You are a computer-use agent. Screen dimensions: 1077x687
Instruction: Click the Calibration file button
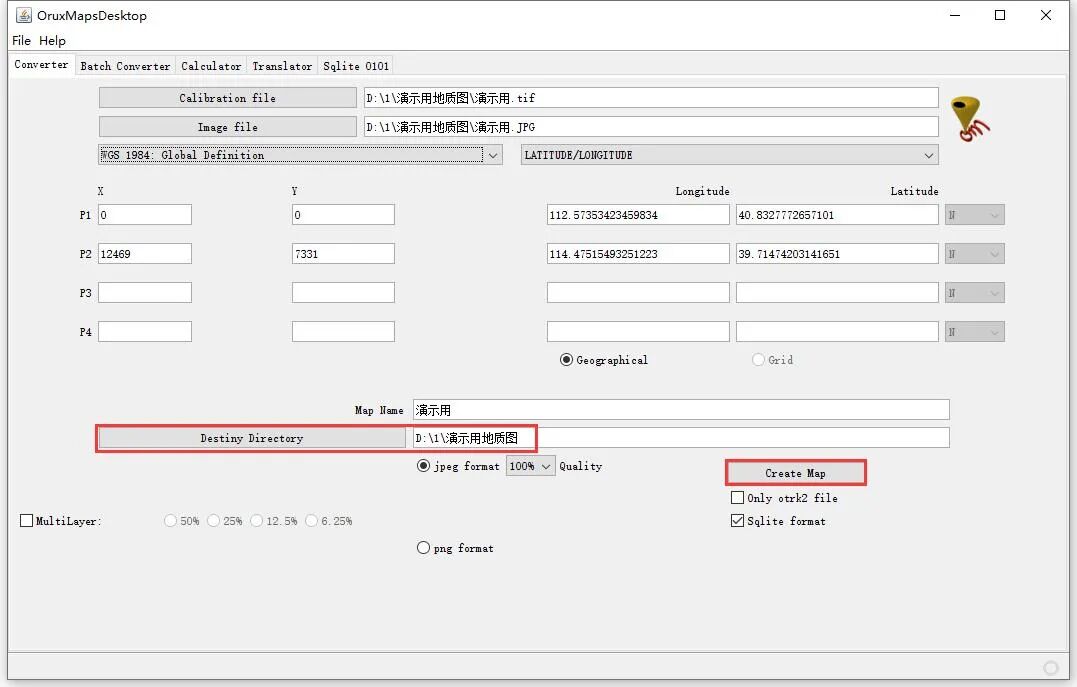[x=227, y=98]
